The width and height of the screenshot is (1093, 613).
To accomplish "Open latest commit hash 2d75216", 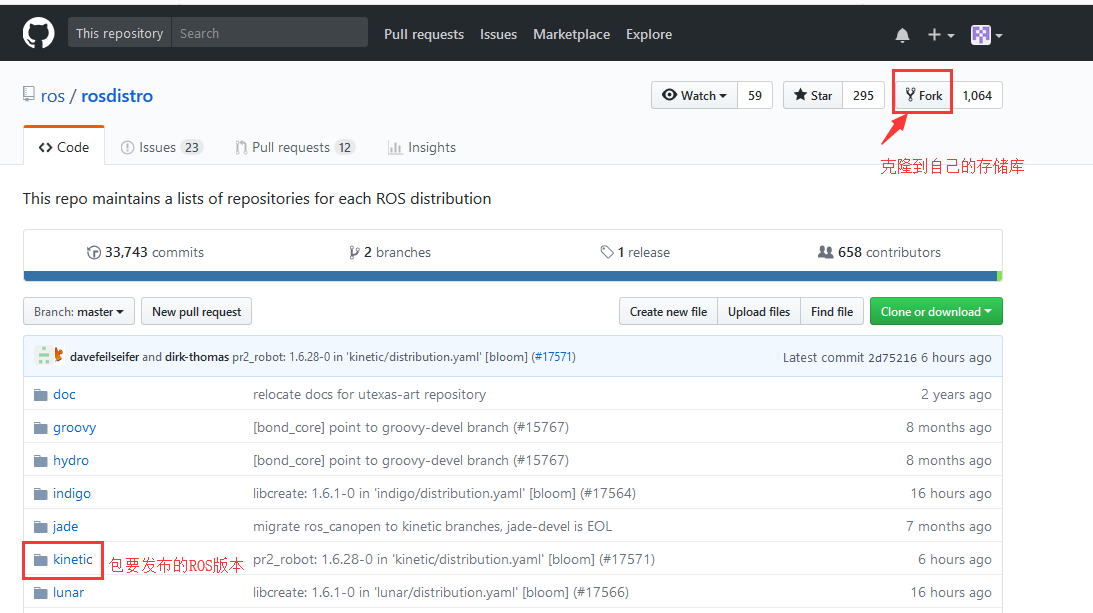I will (x=892, y=358).
